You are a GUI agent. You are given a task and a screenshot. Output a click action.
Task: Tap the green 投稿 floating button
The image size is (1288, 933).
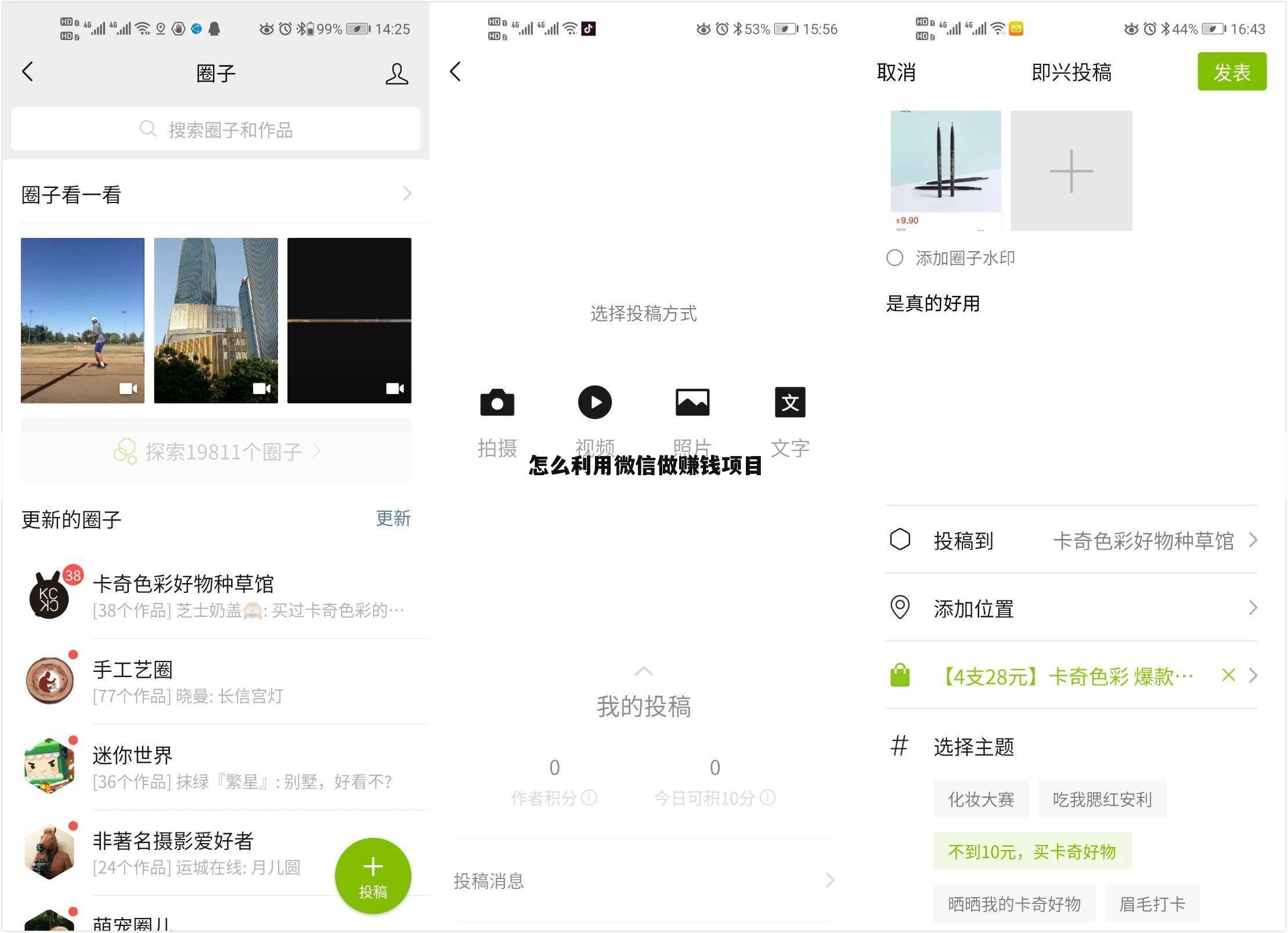click(x=373, y=876)
